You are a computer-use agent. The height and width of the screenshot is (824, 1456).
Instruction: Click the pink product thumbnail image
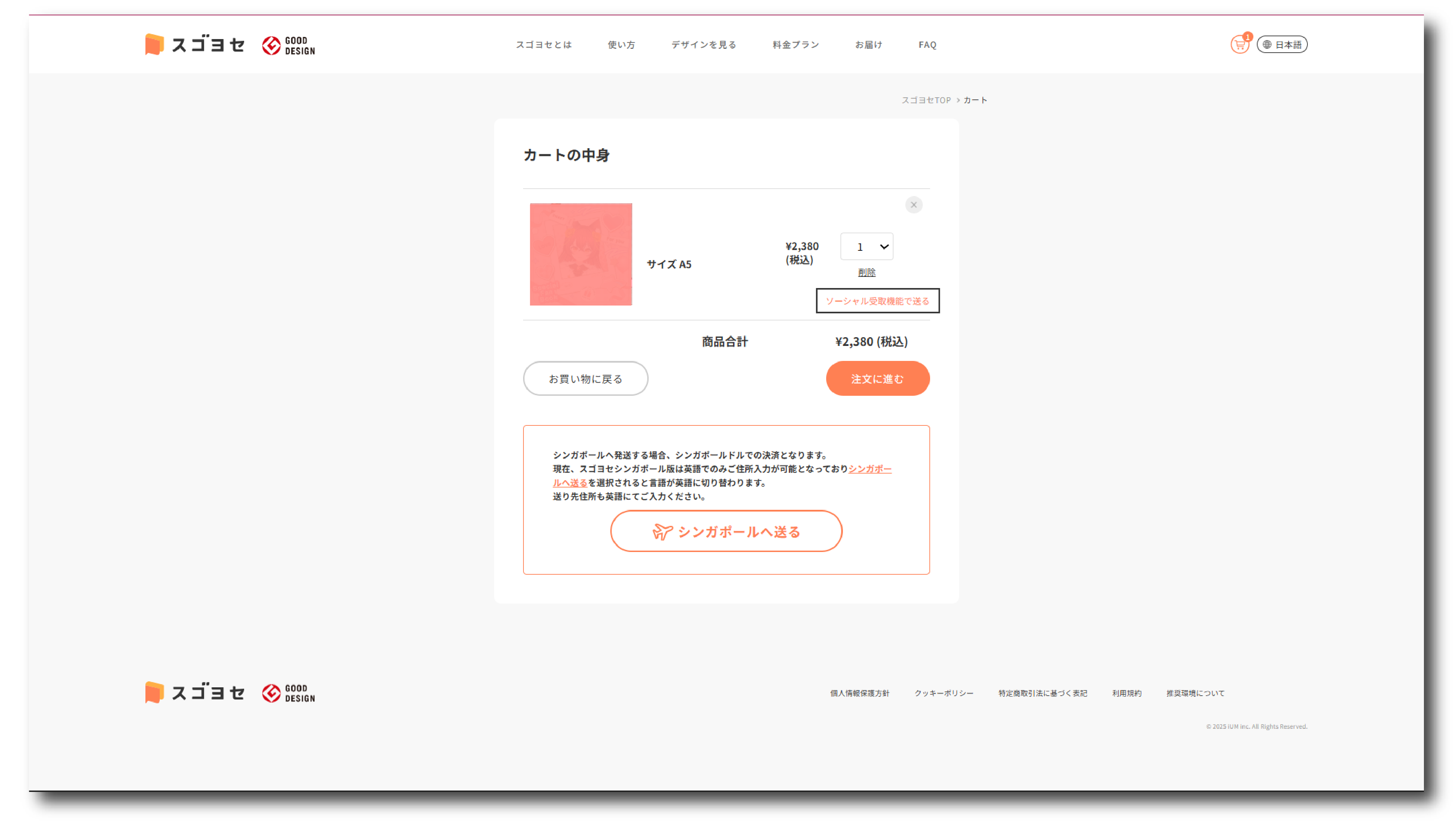581,255
